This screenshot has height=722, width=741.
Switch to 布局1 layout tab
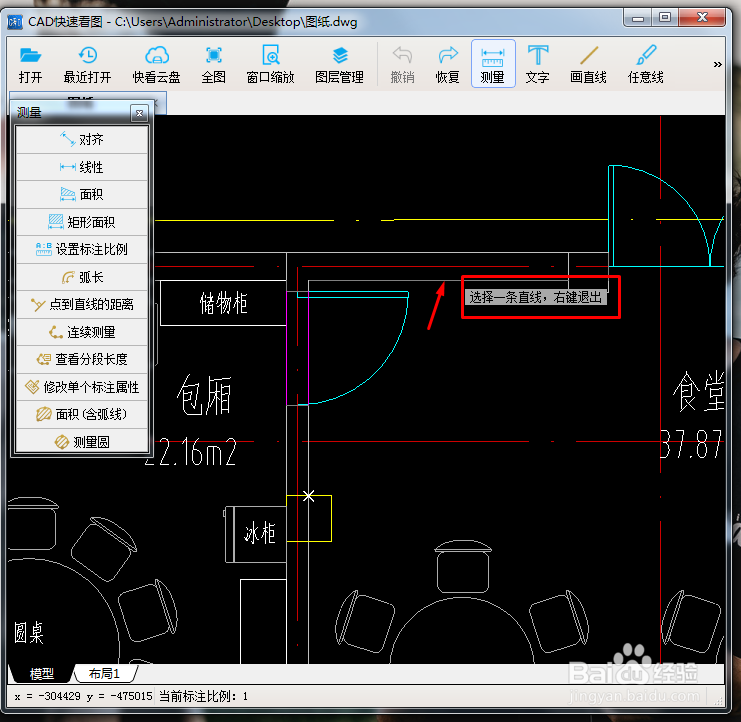point(104,673)
